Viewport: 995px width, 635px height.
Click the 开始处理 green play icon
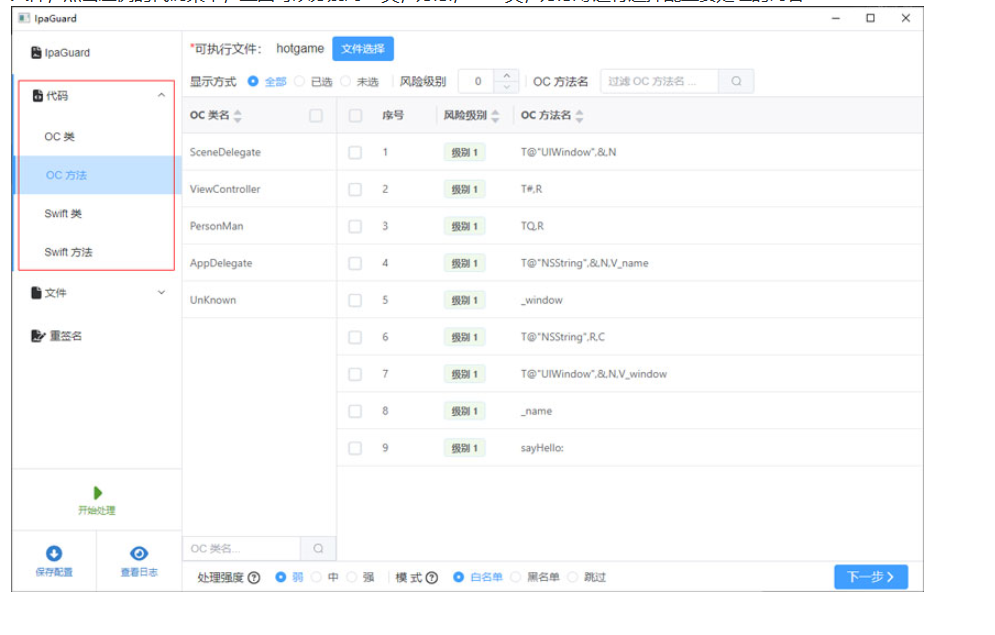(97, 492)
